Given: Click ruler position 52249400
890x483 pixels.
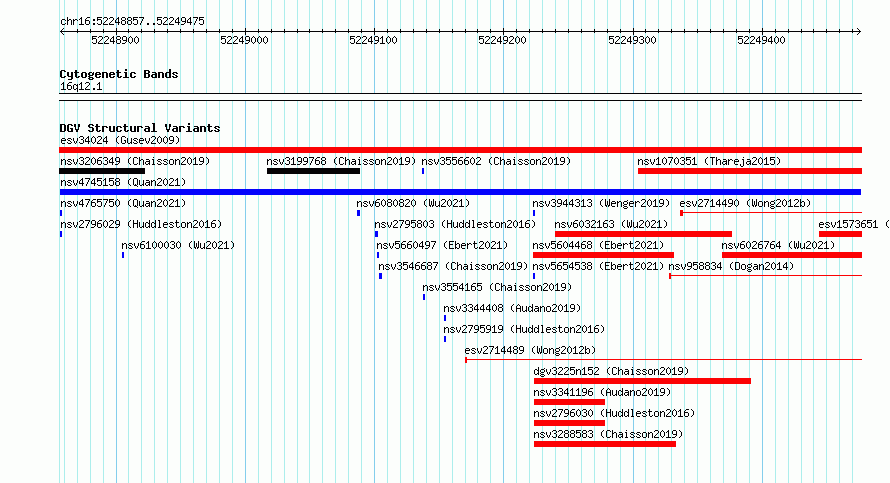Looking at the screenshot, I should pos(761,40).
